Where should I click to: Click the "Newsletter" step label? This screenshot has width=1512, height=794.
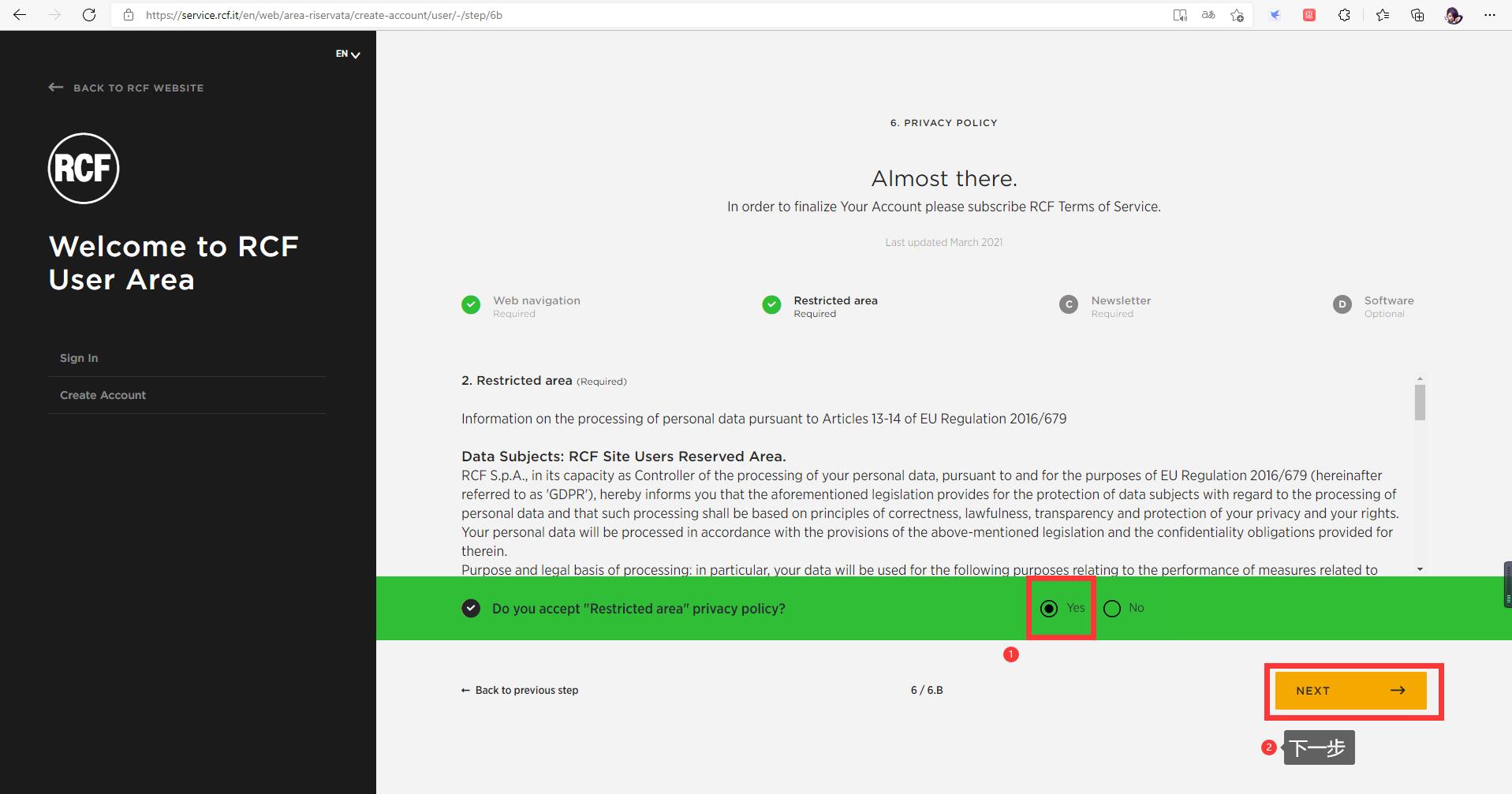pos(1121,300)
